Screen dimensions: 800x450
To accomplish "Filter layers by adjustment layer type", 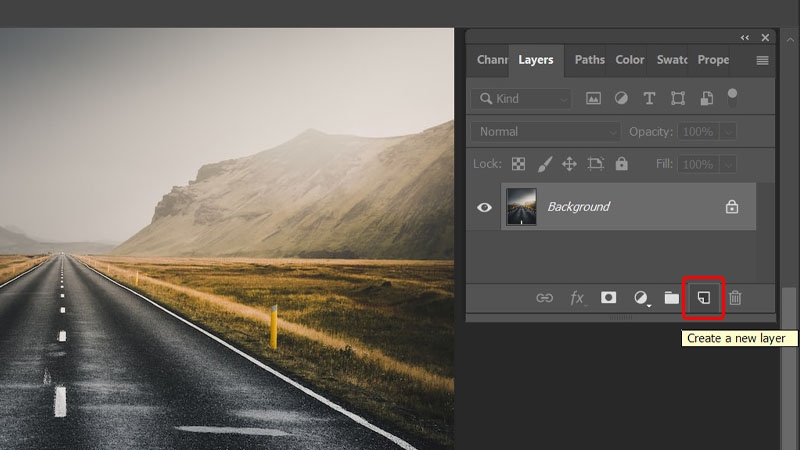I will tap(621, 98).
